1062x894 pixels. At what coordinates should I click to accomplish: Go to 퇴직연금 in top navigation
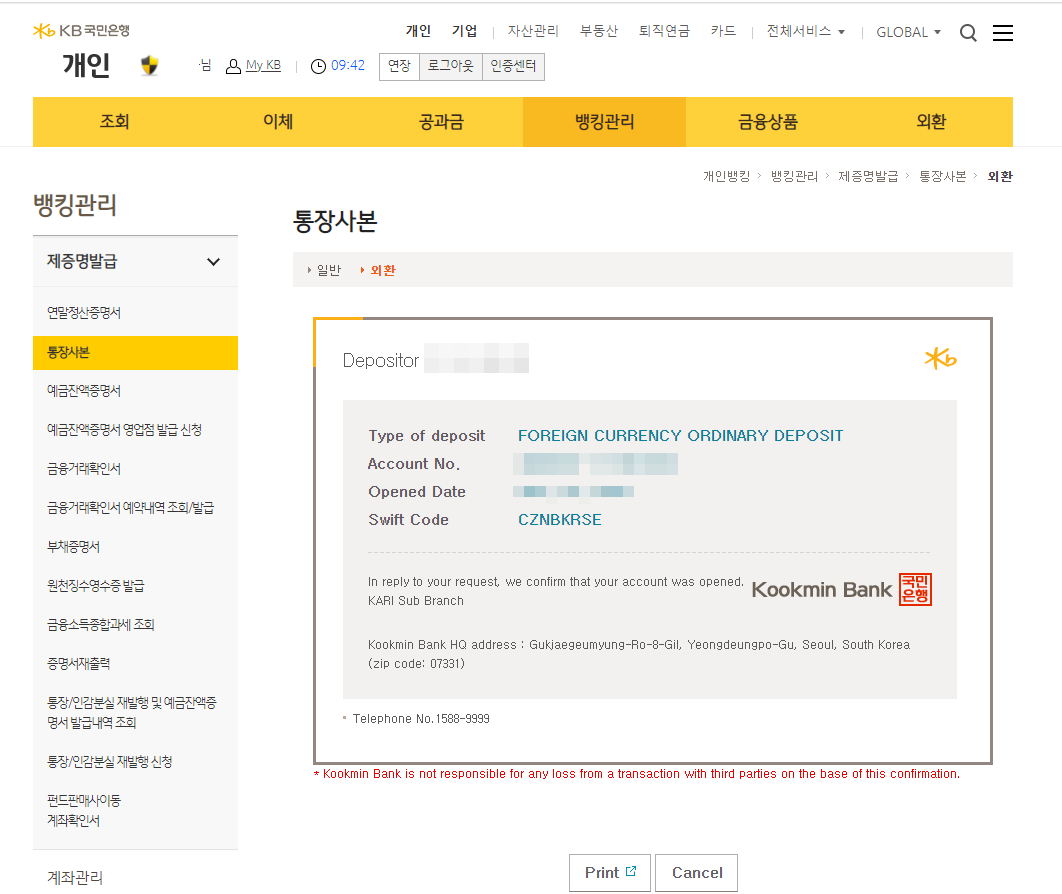click(x=664, y=31)
